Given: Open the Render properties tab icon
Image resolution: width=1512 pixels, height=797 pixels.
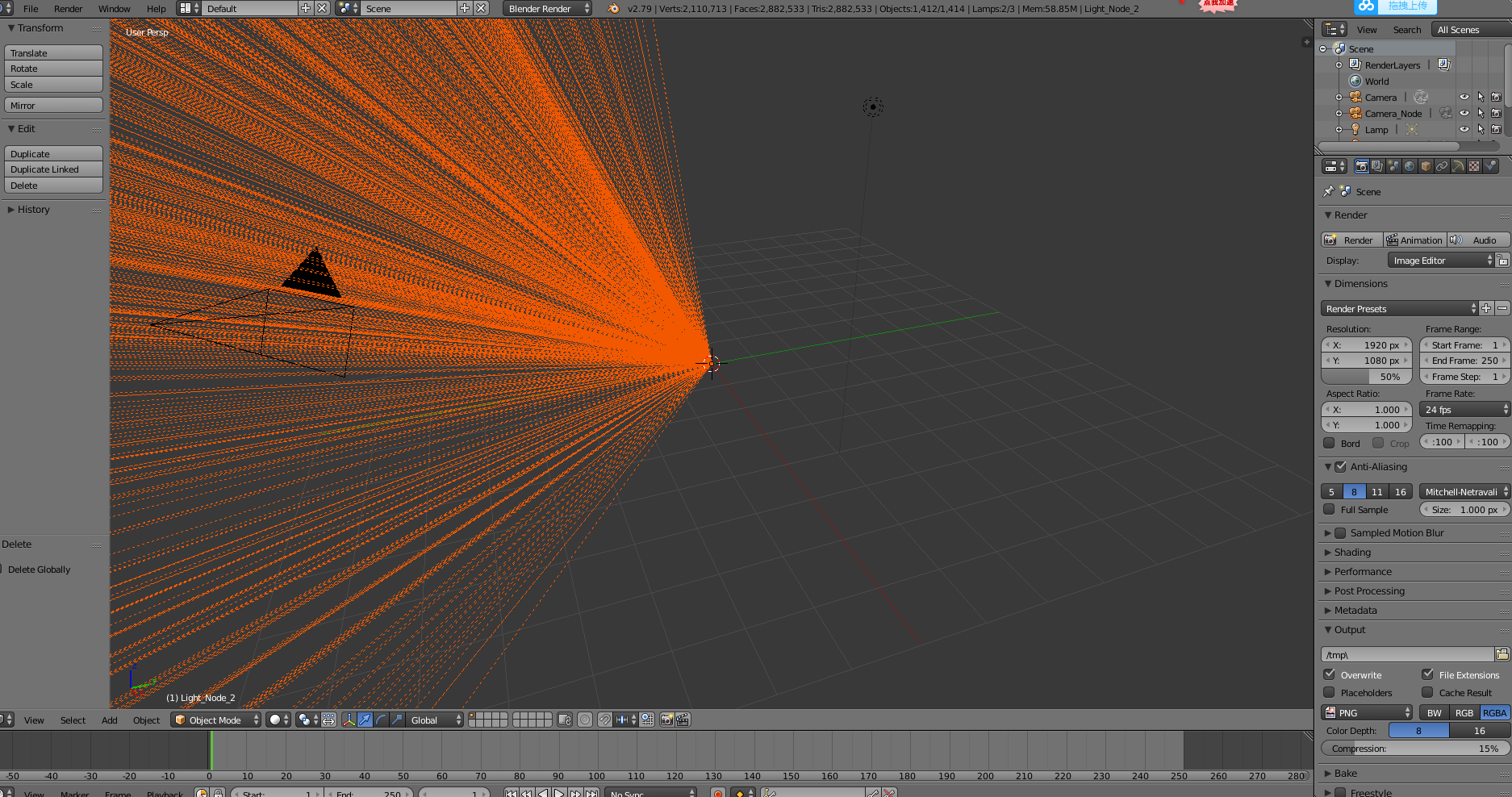Looking at the screenshot, I should [x=1362, y=166].
